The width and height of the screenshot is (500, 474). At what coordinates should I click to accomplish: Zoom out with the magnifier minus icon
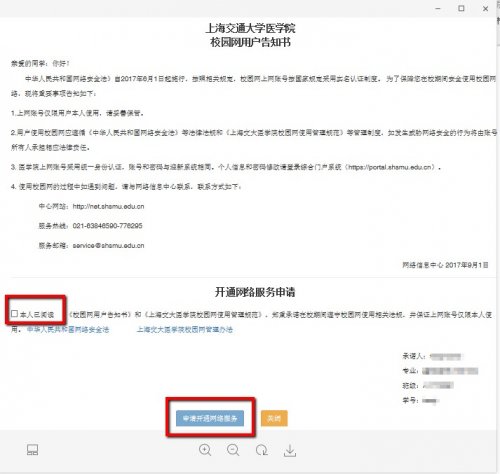233,450
